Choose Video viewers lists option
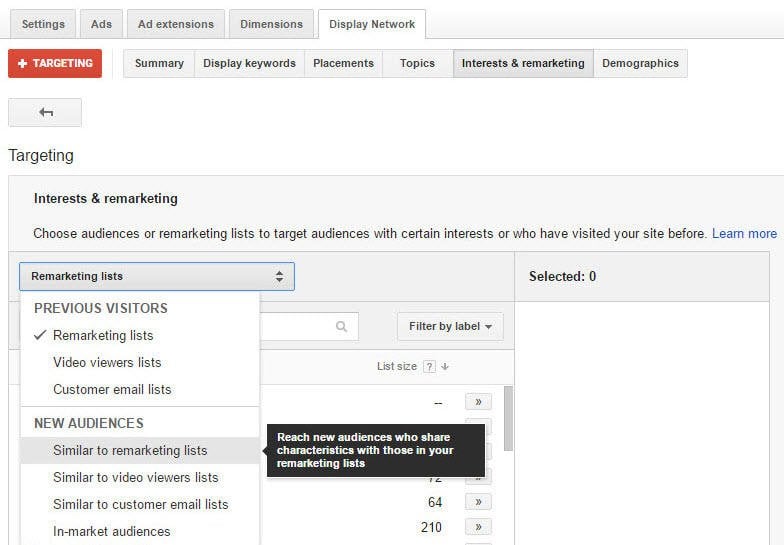Viewport: 784px width, 545px height. click(140, 362)
